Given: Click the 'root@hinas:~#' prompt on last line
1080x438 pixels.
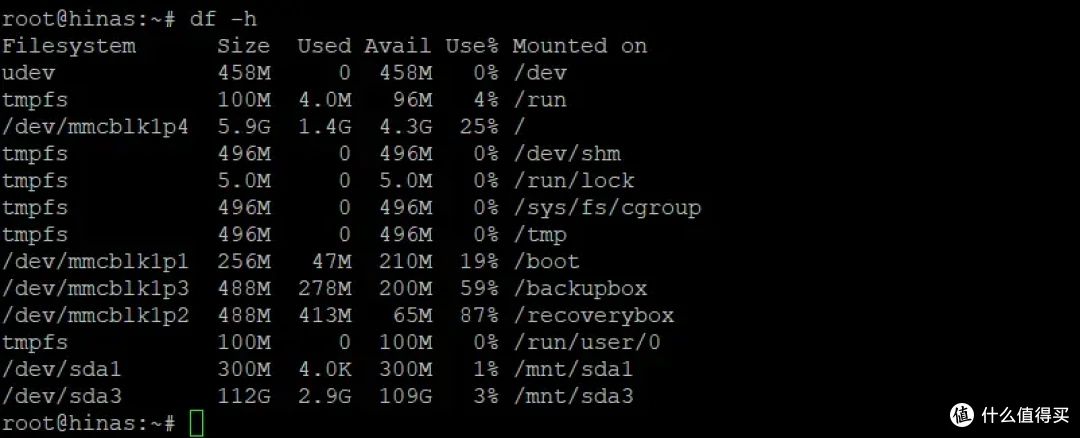Looking at the screenshot, I should coord(89,423).
